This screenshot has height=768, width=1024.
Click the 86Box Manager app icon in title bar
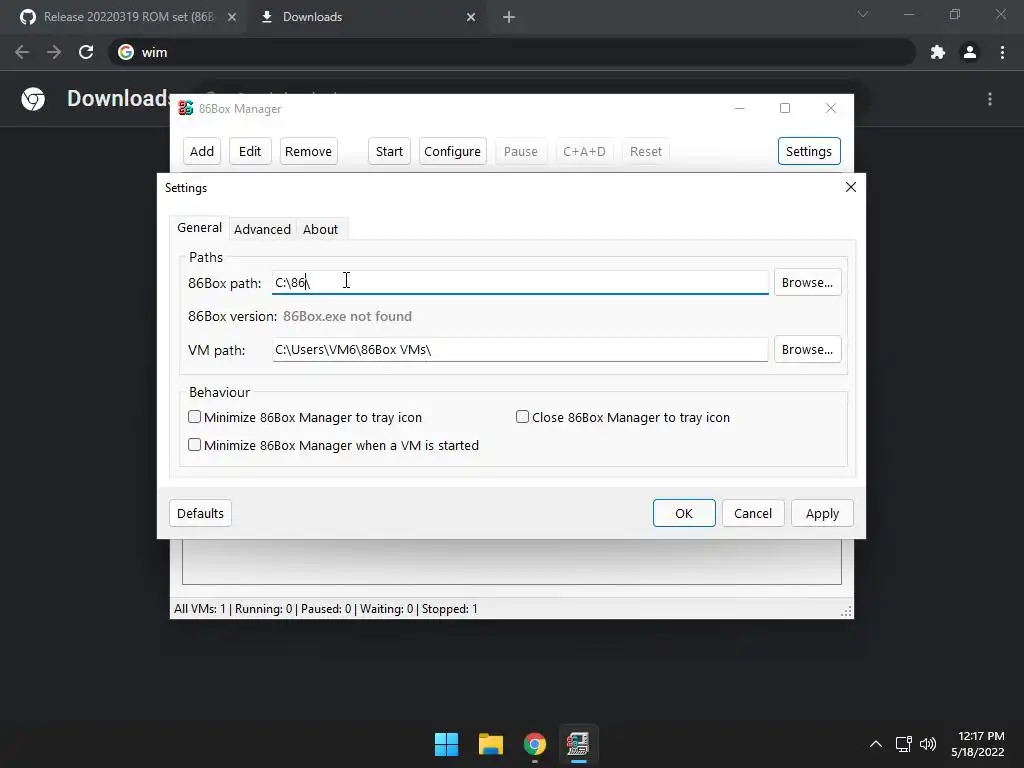pos(185,108)
